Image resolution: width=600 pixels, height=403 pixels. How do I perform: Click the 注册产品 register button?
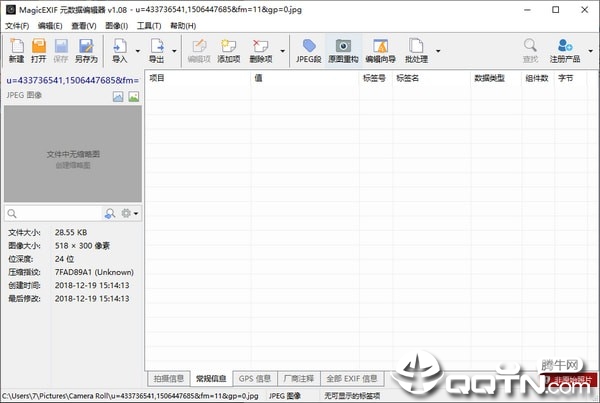pos(565,51)
